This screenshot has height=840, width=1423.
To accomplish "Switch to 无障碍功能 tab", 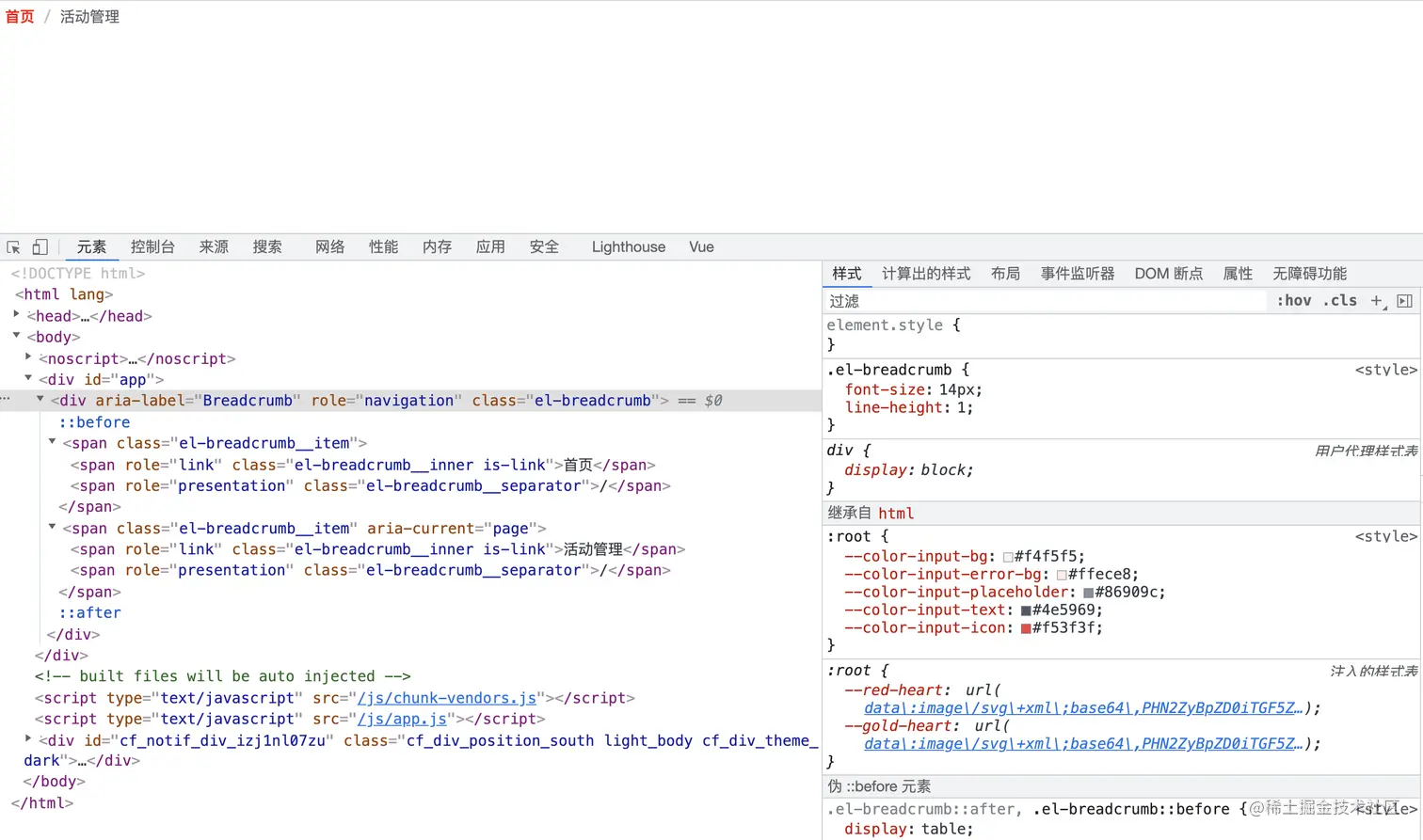I will pos(1310,274).
